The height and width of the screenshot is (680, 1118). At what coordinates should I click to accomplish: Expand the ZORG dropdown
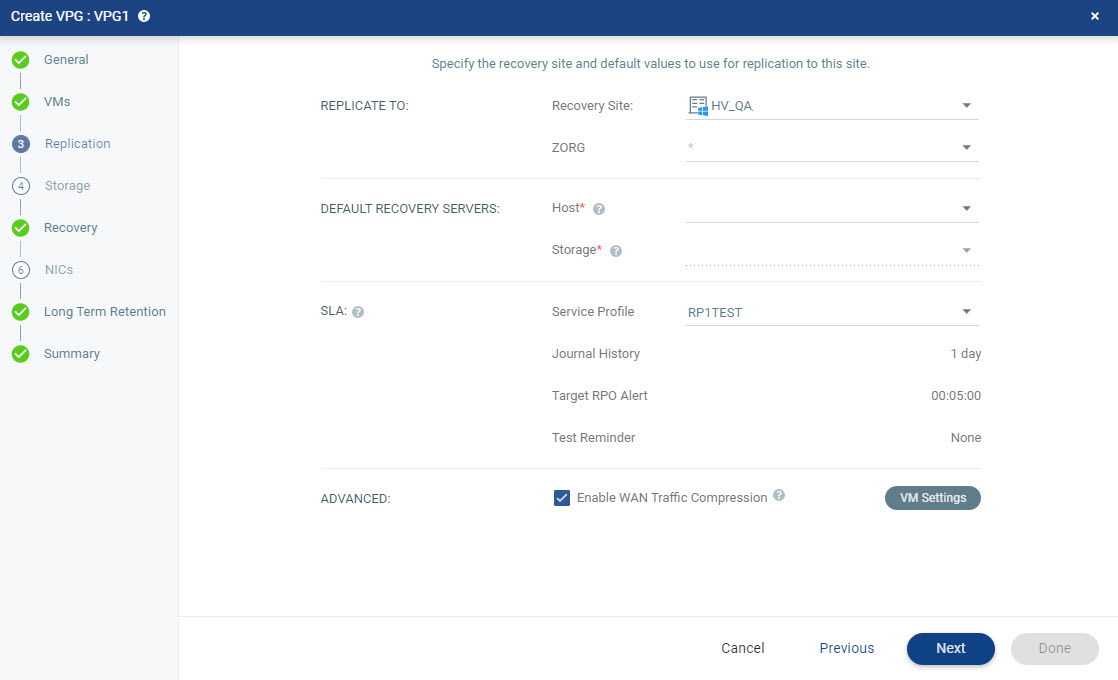pos(832,148)
